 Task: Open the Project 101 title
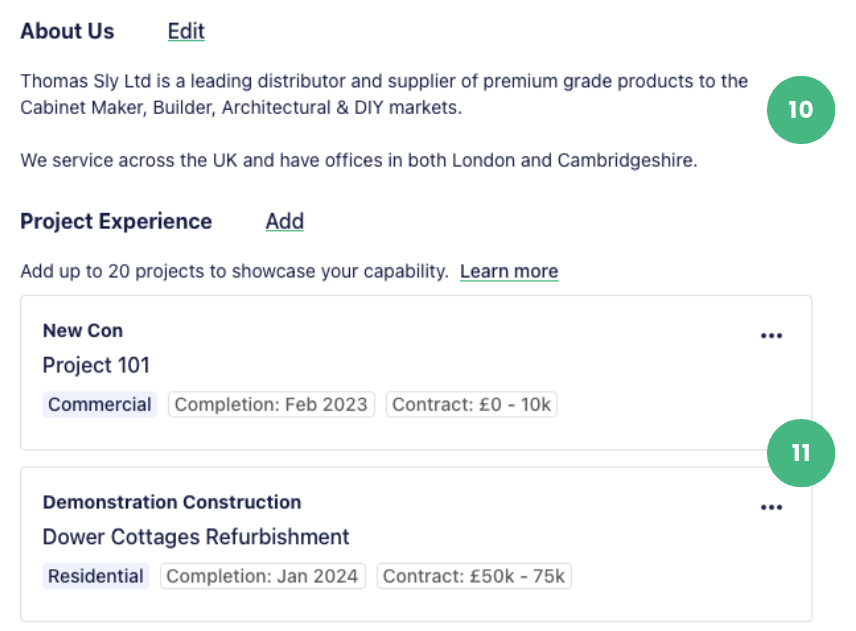96,365
